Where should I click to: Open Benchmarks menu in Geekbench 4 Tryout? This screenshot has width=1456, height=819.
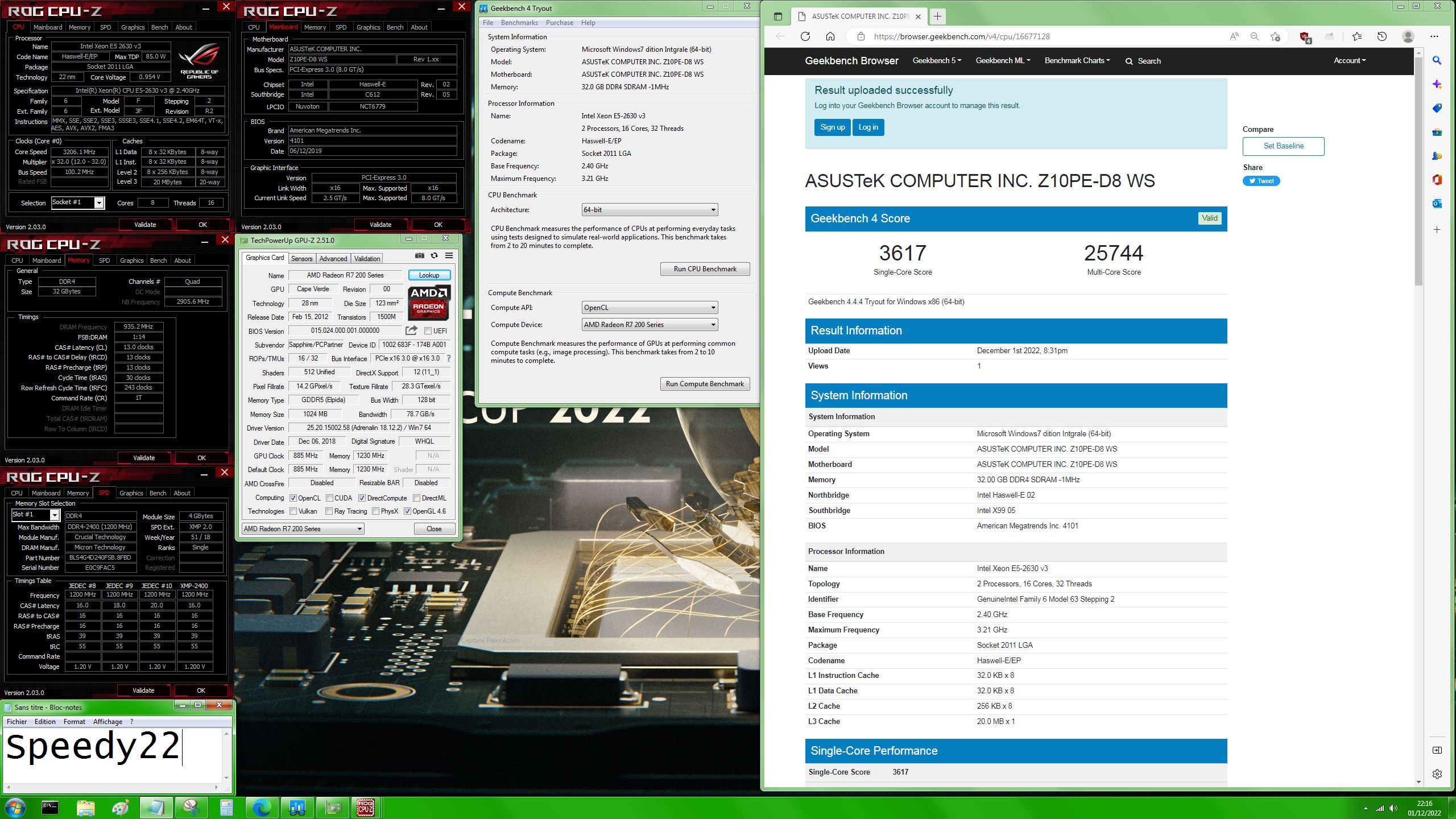(519, 23)
